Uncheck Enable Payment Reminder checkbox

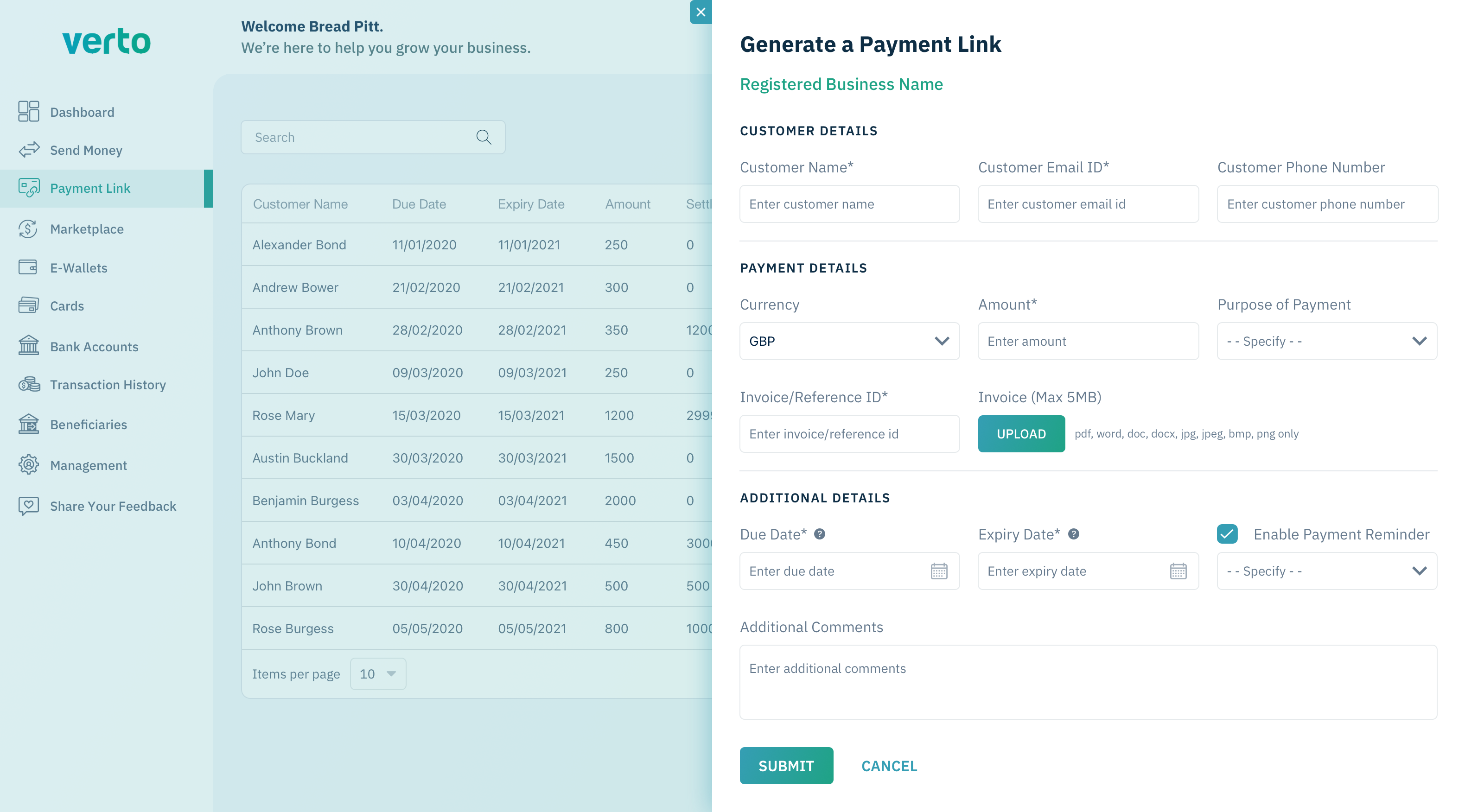coord(1227,534)
